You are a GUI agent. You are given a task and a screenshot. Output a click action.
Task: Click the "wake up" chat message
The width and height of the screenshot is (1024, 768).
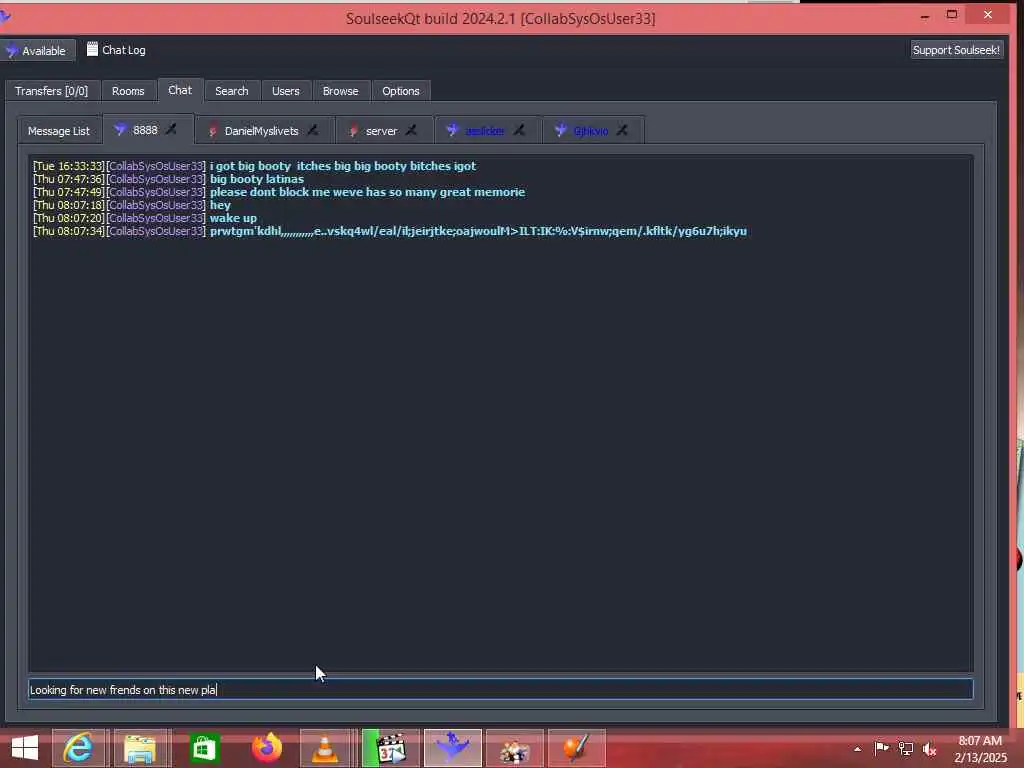tap(233, 218)
